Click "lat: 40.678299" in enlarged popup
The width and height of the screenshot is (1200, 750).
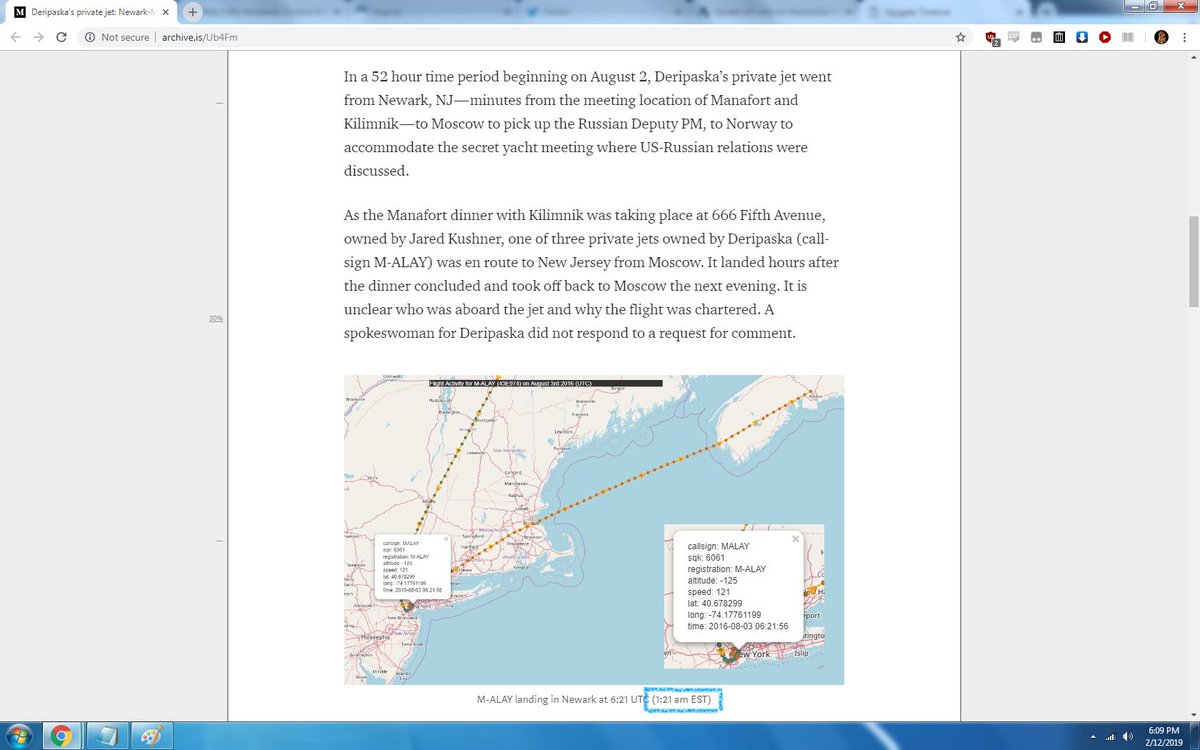pos(715,603)
